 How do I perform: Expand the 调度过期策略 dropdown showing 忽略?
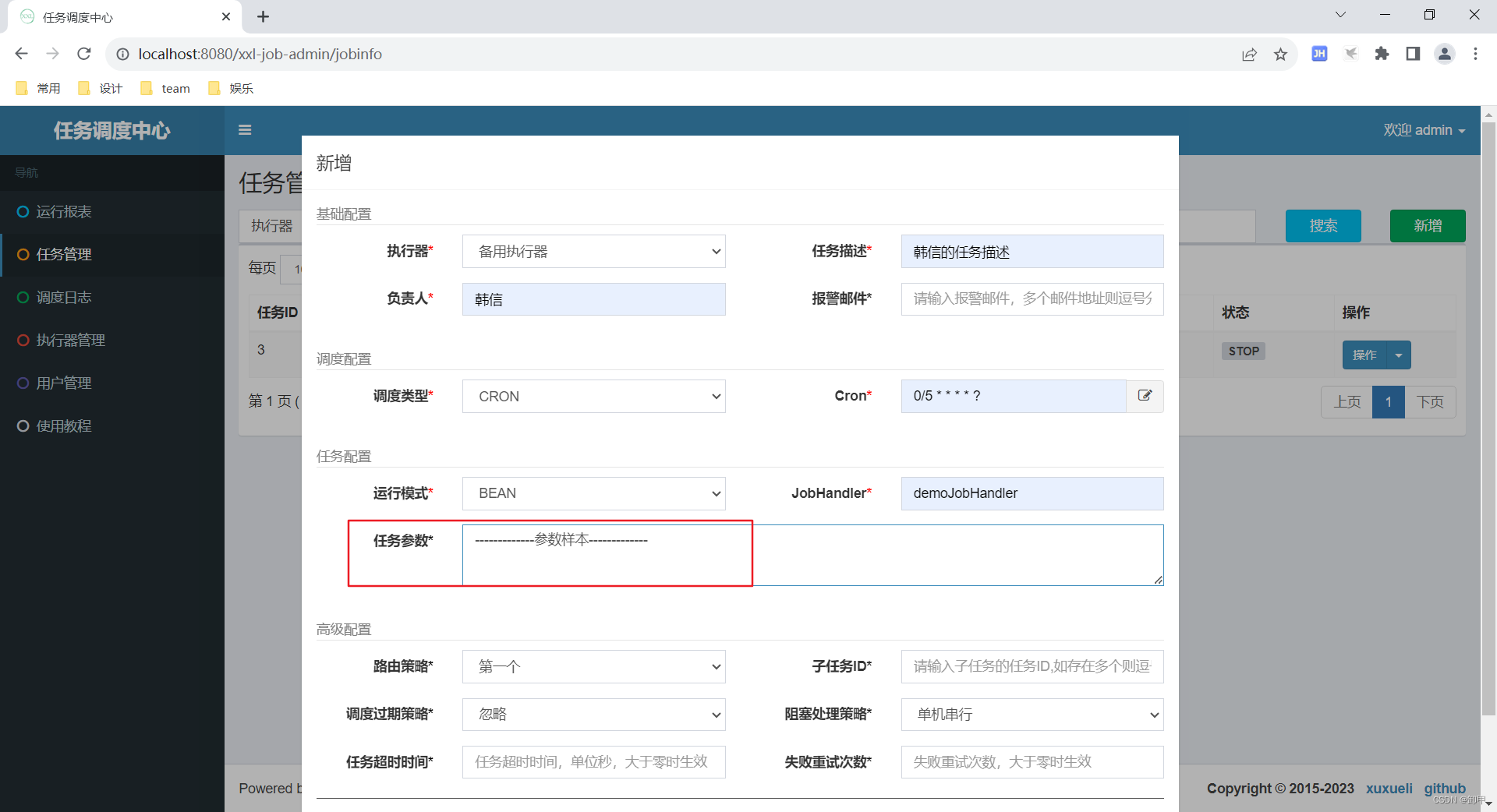pos(594,715)
